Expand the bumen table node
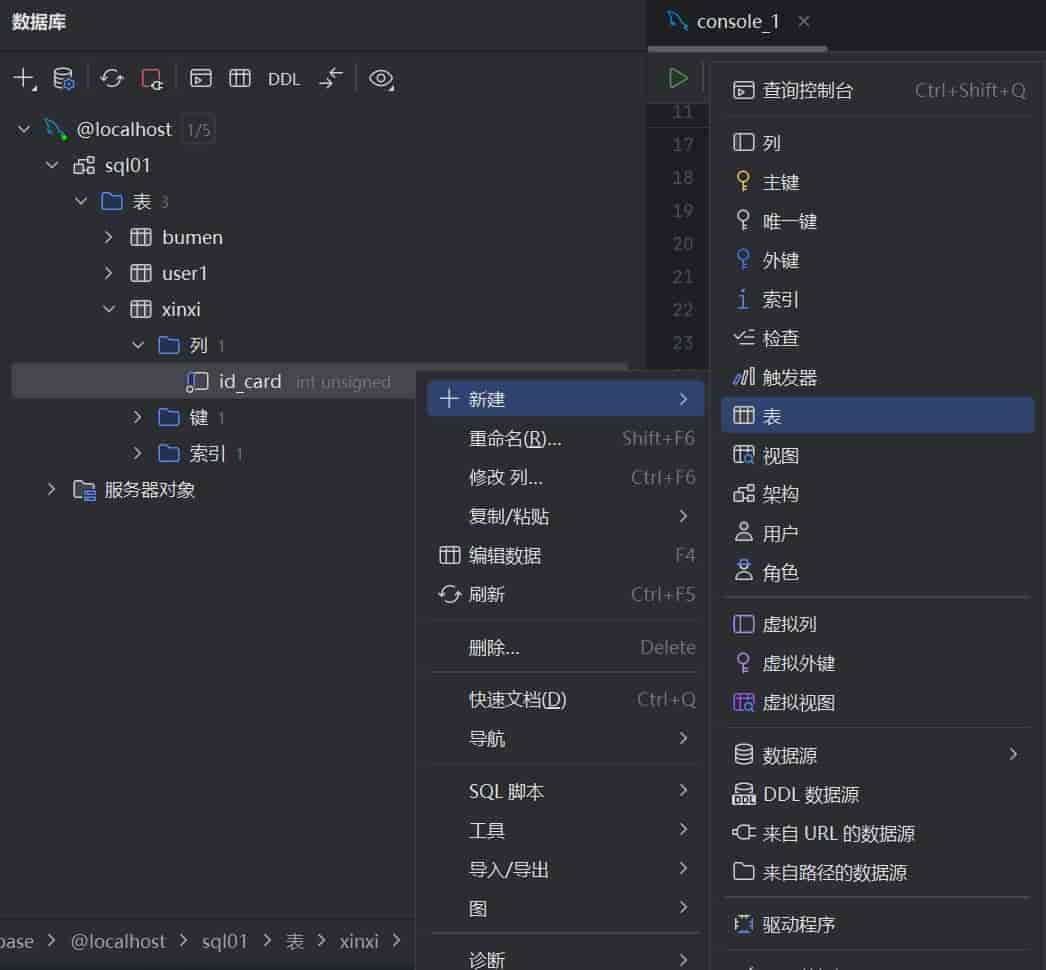The image size is (1046, 970). point(109,238)
